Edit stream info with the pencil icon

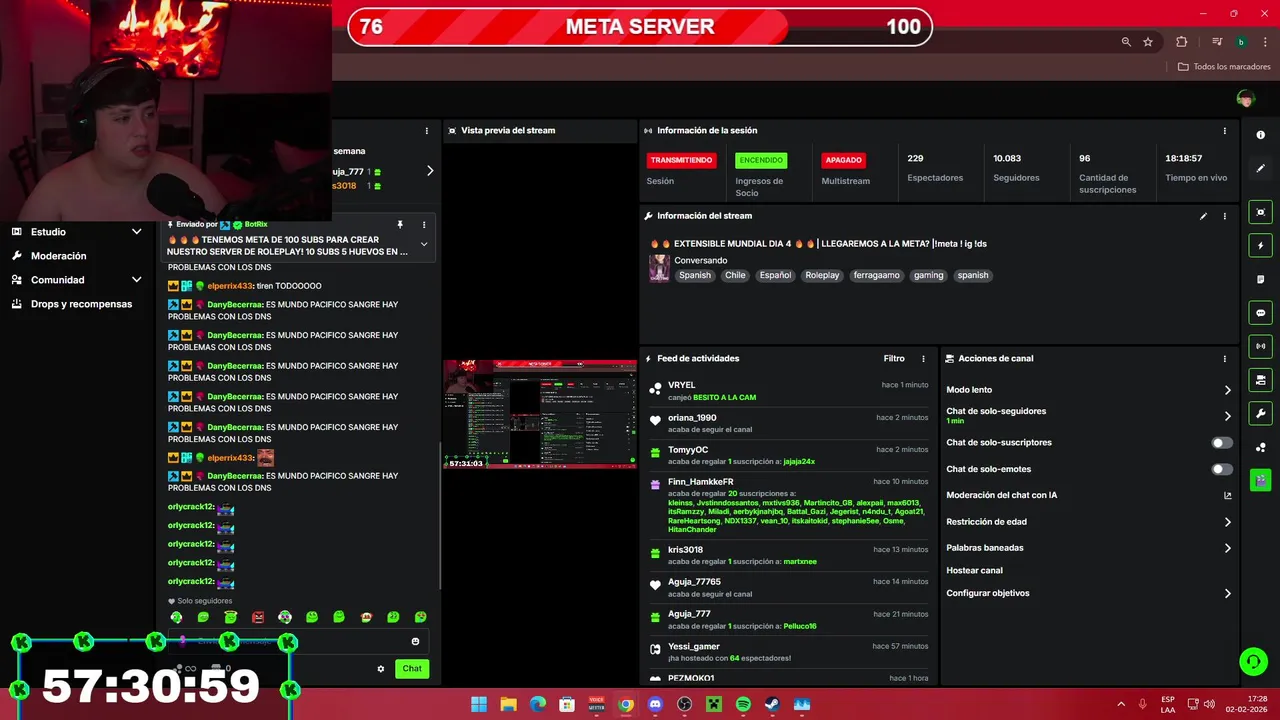pos(1203,216)
